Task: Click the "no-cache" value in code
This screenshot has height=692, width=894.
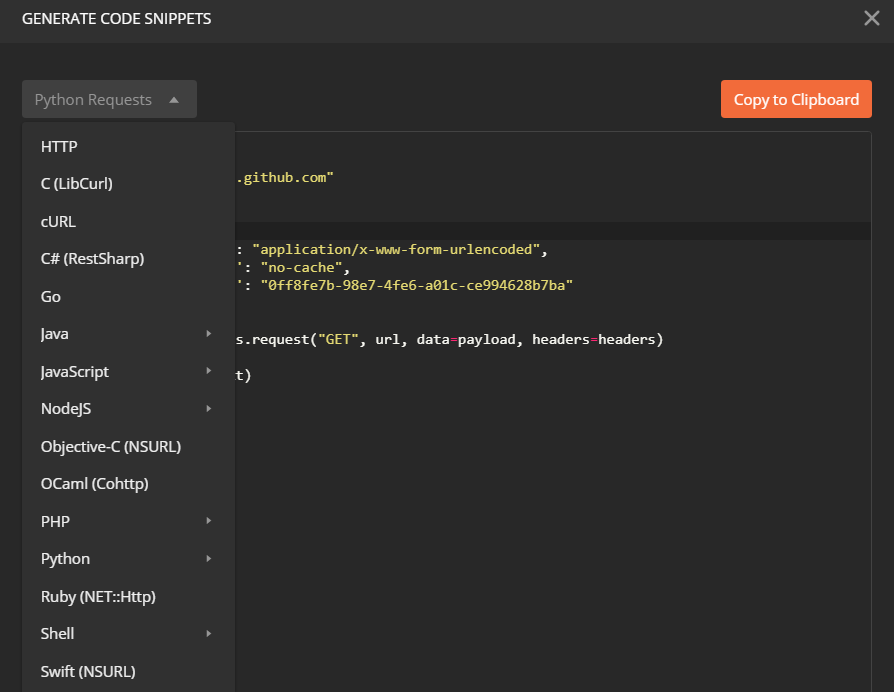Action: pos(301,267)
